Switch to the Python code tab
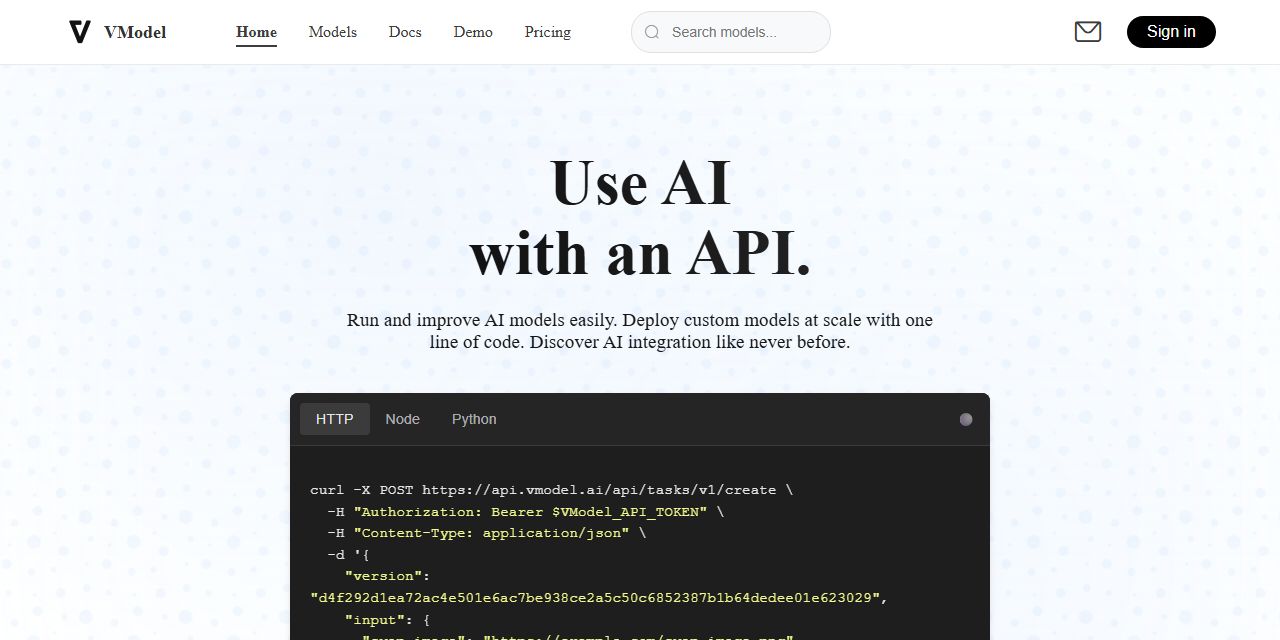This screenshot has width=1280, height=640. pyautogui.click(x=474, y=419)
